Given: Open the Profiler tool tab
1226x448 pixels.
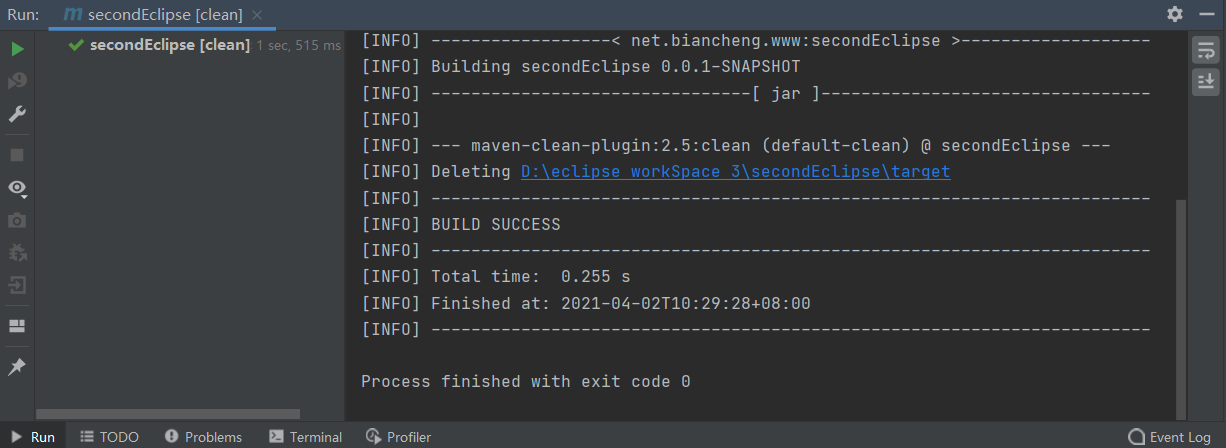Looking at the screenshot, I should tap(399, 437).
